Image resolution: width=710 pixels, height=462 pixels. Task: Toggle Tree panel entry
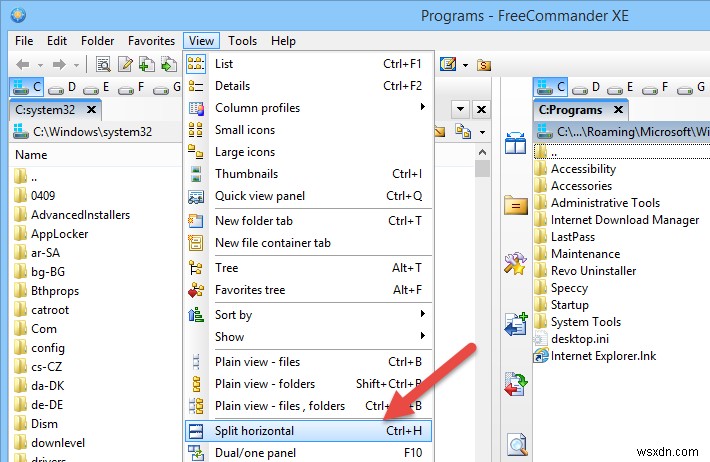pos(308,268)
